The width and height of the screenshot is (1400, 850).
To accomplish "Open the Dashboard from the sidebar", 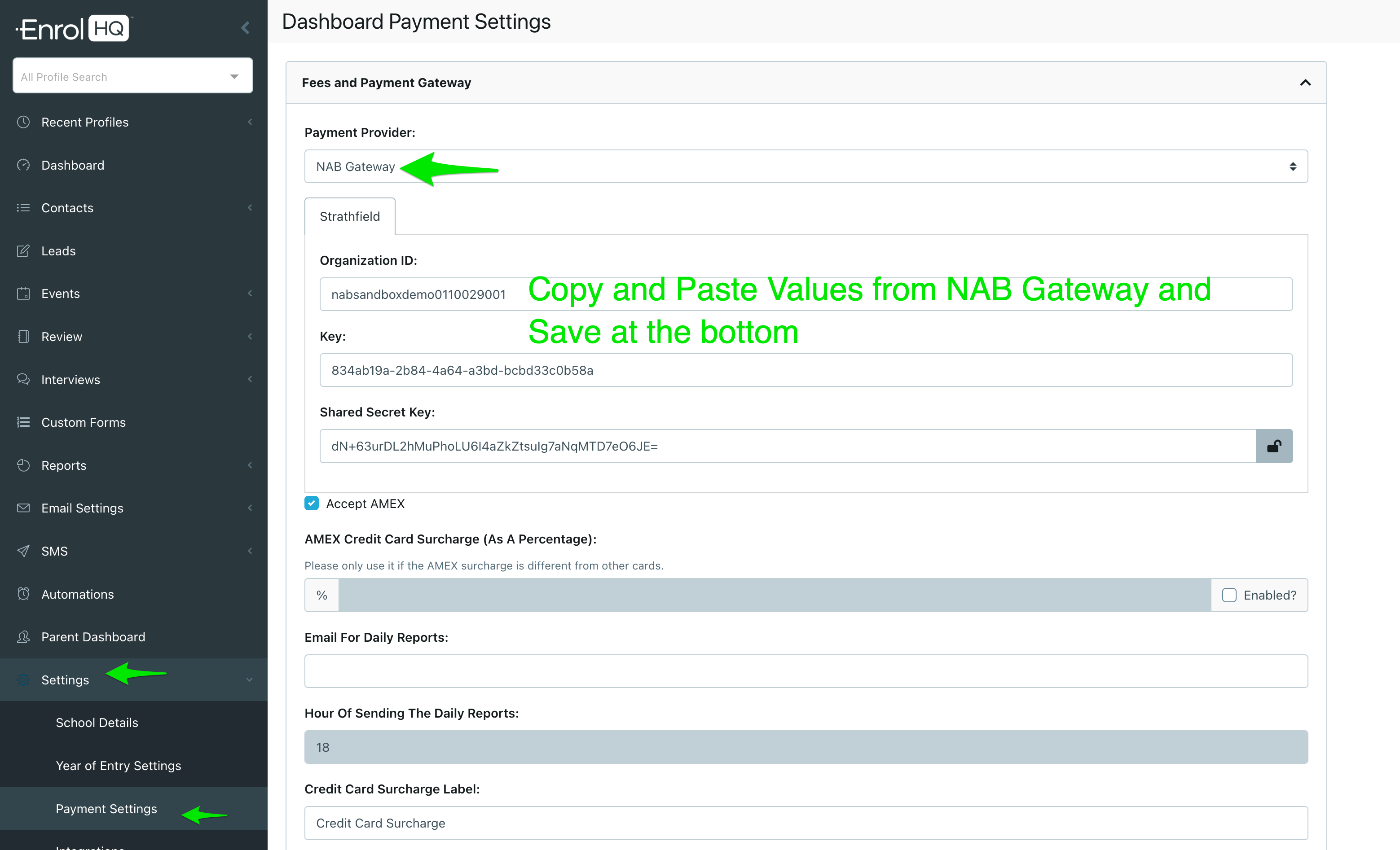I will 73,165.
